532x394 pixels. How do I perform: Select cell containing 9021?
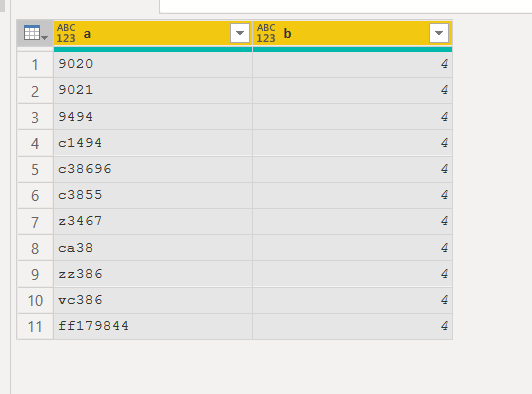click(153, 90)
